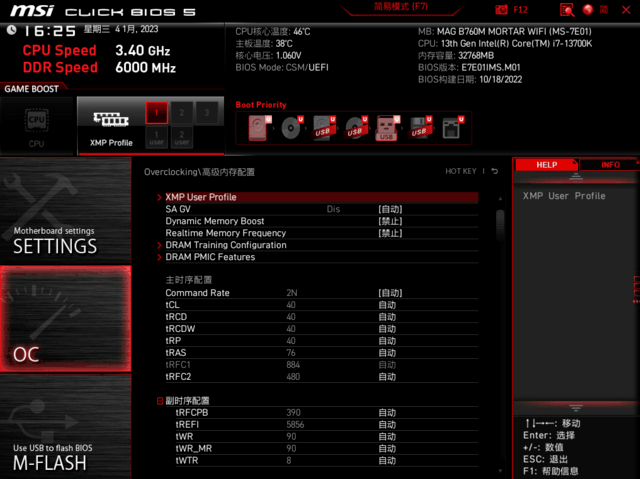Open the BIOS search magnifier icon

[x=567, y=9]
